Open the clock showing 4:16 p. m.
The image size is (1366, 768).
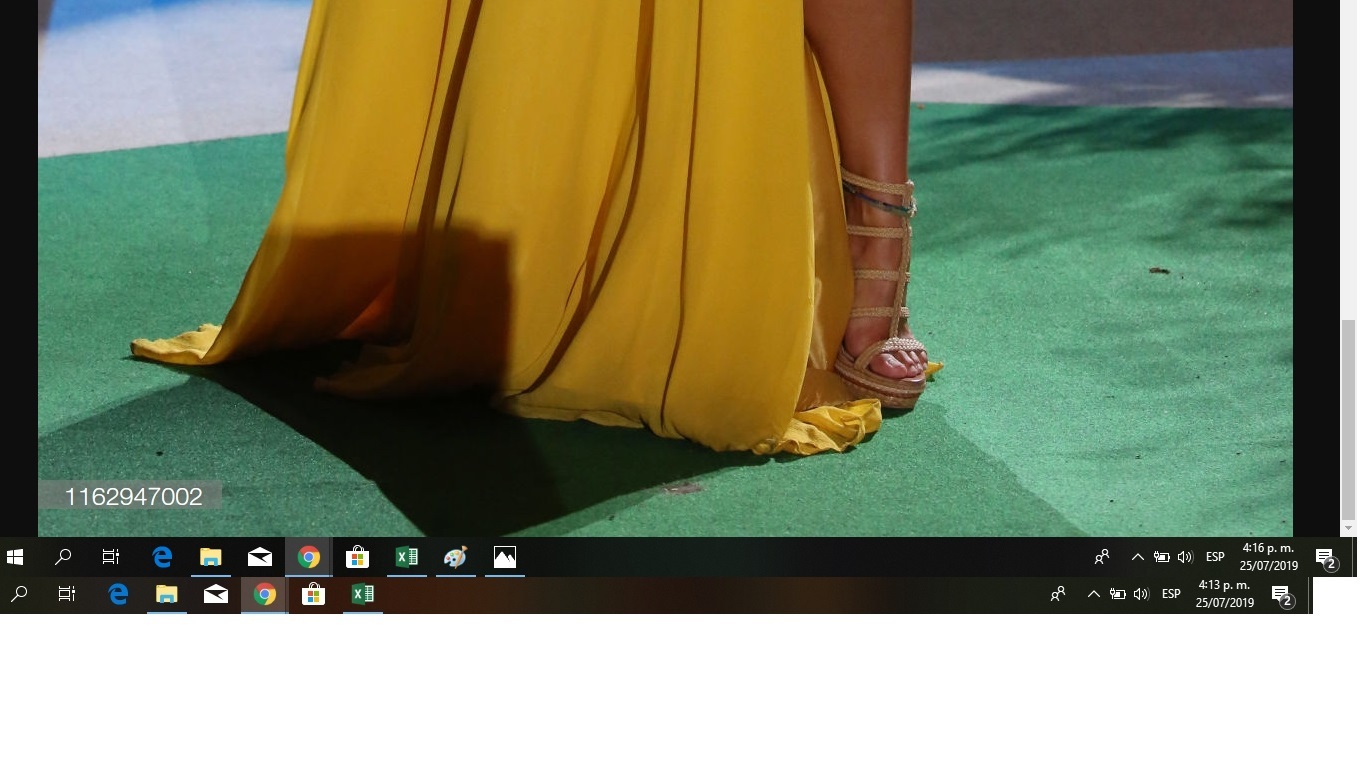(1268, 557)
